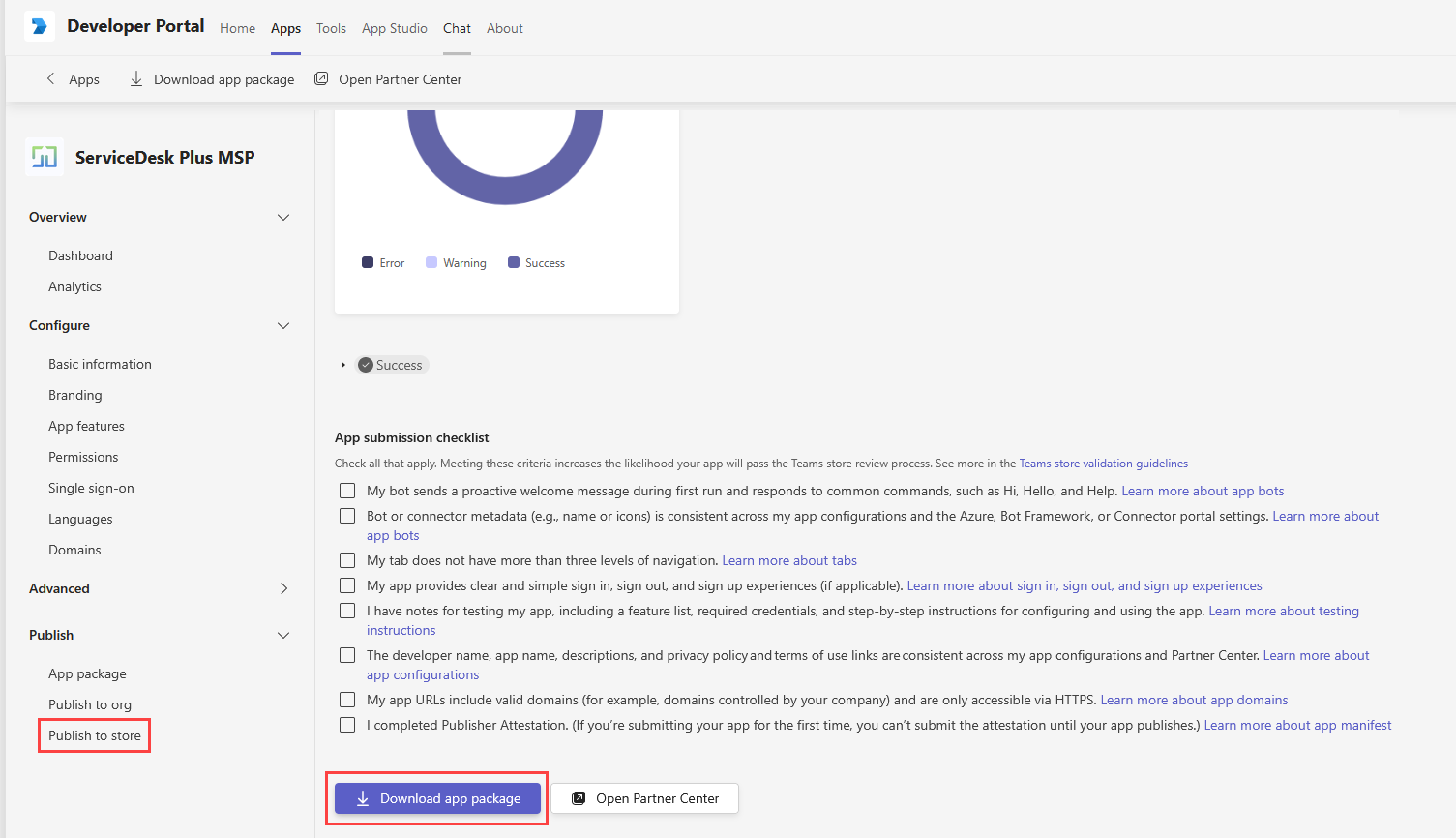Click the download arrow inside the purple button
Screen dimensions: 1456x838
pyautogui.click(x=363, y=797)
